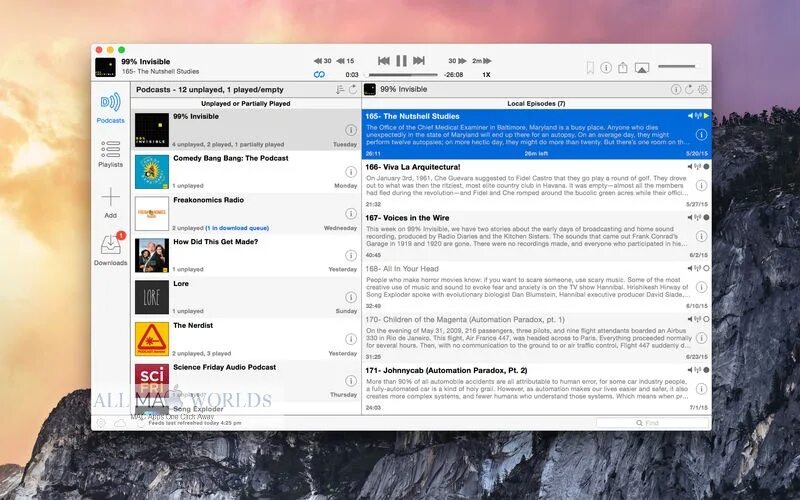Skip back 30 seconds
This screenshot has width=800, height=500.
(x=322, y=61)
